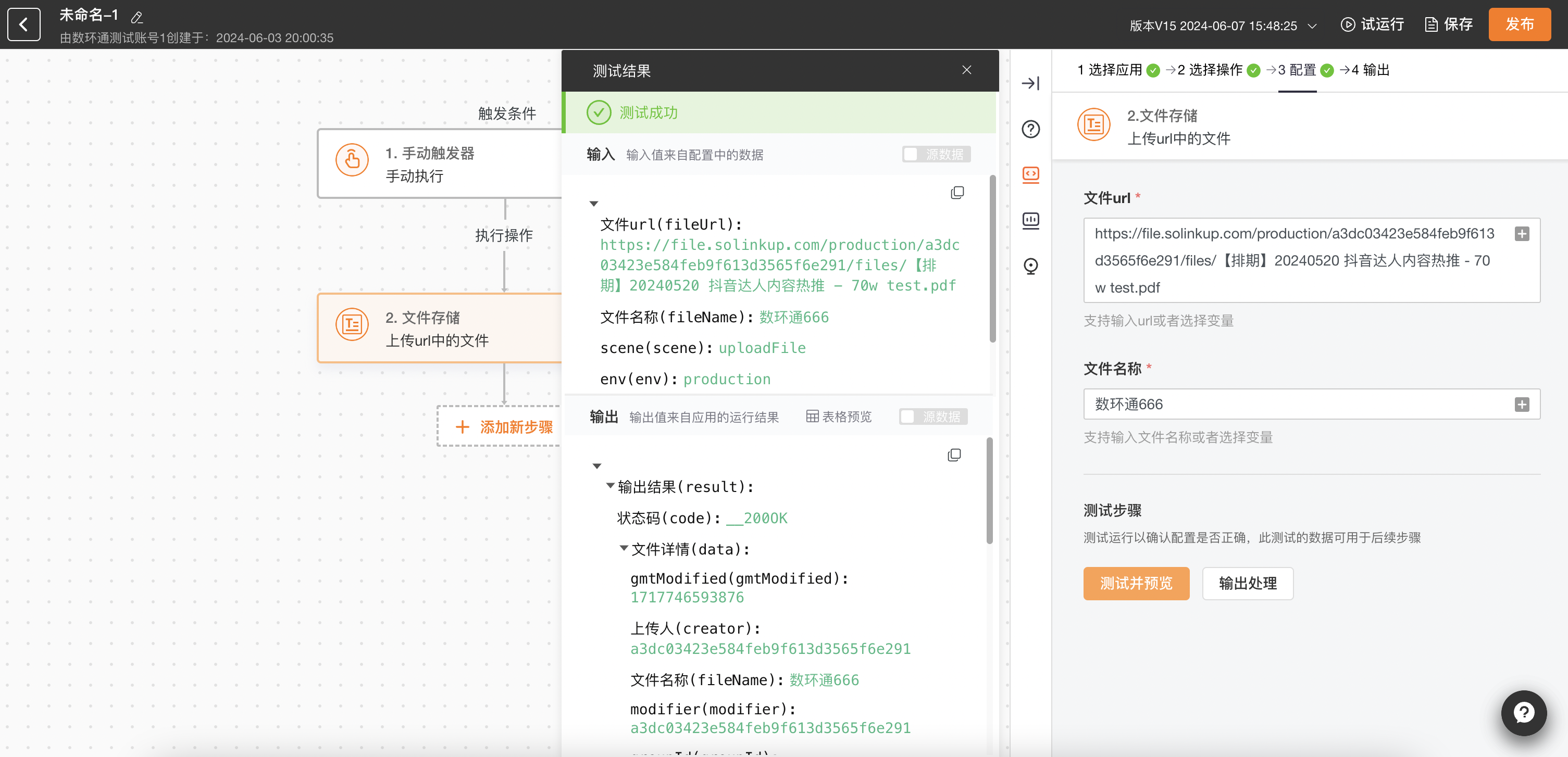Collapse side panel with arrow-bar icon
This screenshot has width=1568, height=757.
[1030, 83]
